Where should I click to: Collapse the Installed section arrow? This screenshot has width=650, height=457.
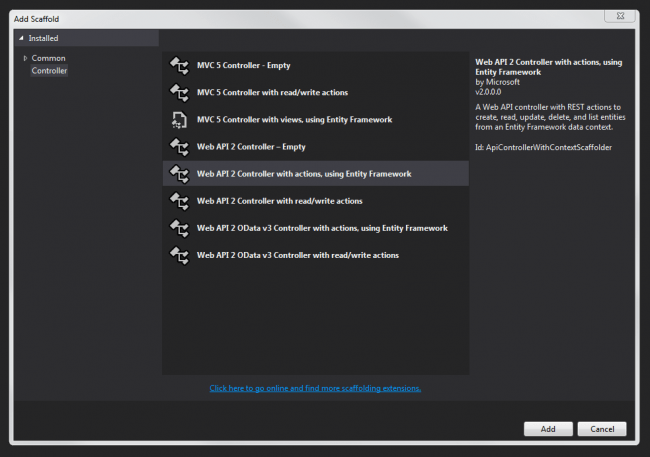pyautogui.click(x=21, y=38)
